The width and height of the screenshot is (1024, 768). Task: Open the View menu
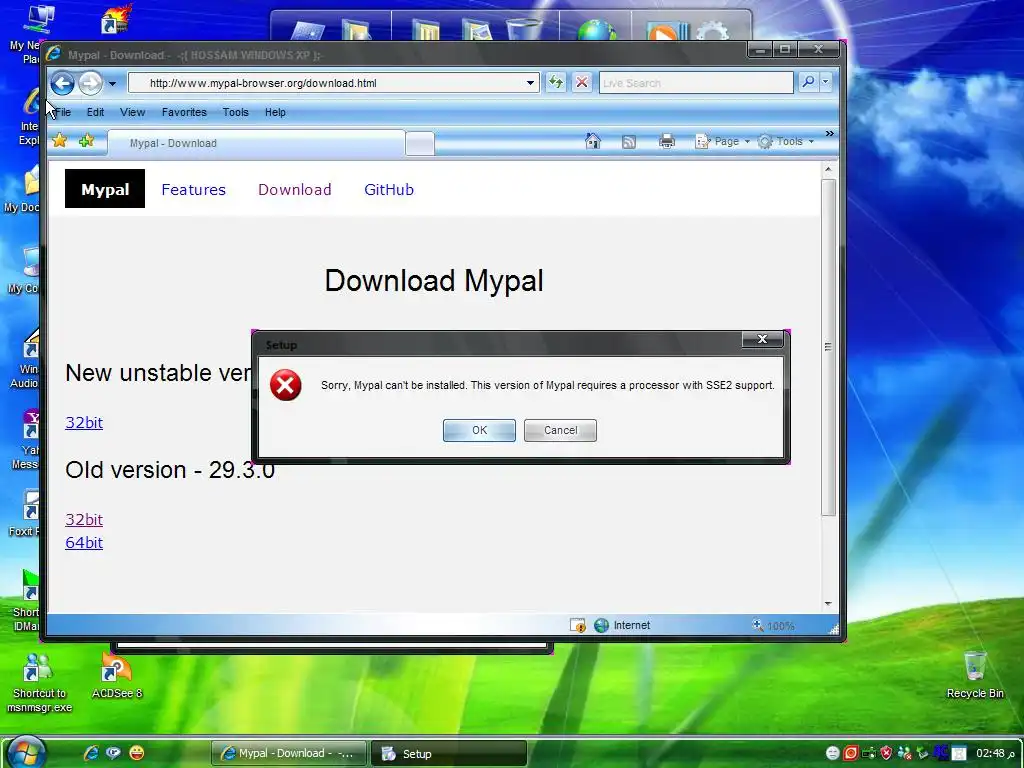click(133, 112)
